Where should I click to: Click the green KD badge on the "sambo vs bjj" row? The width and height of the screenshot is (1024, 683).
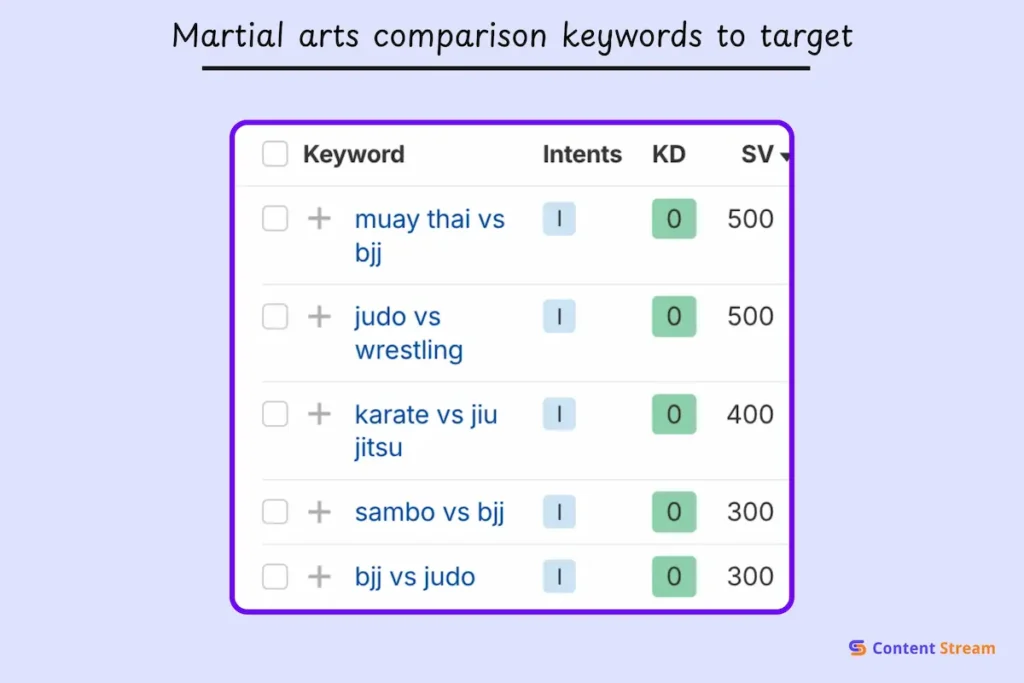(673, 511)
